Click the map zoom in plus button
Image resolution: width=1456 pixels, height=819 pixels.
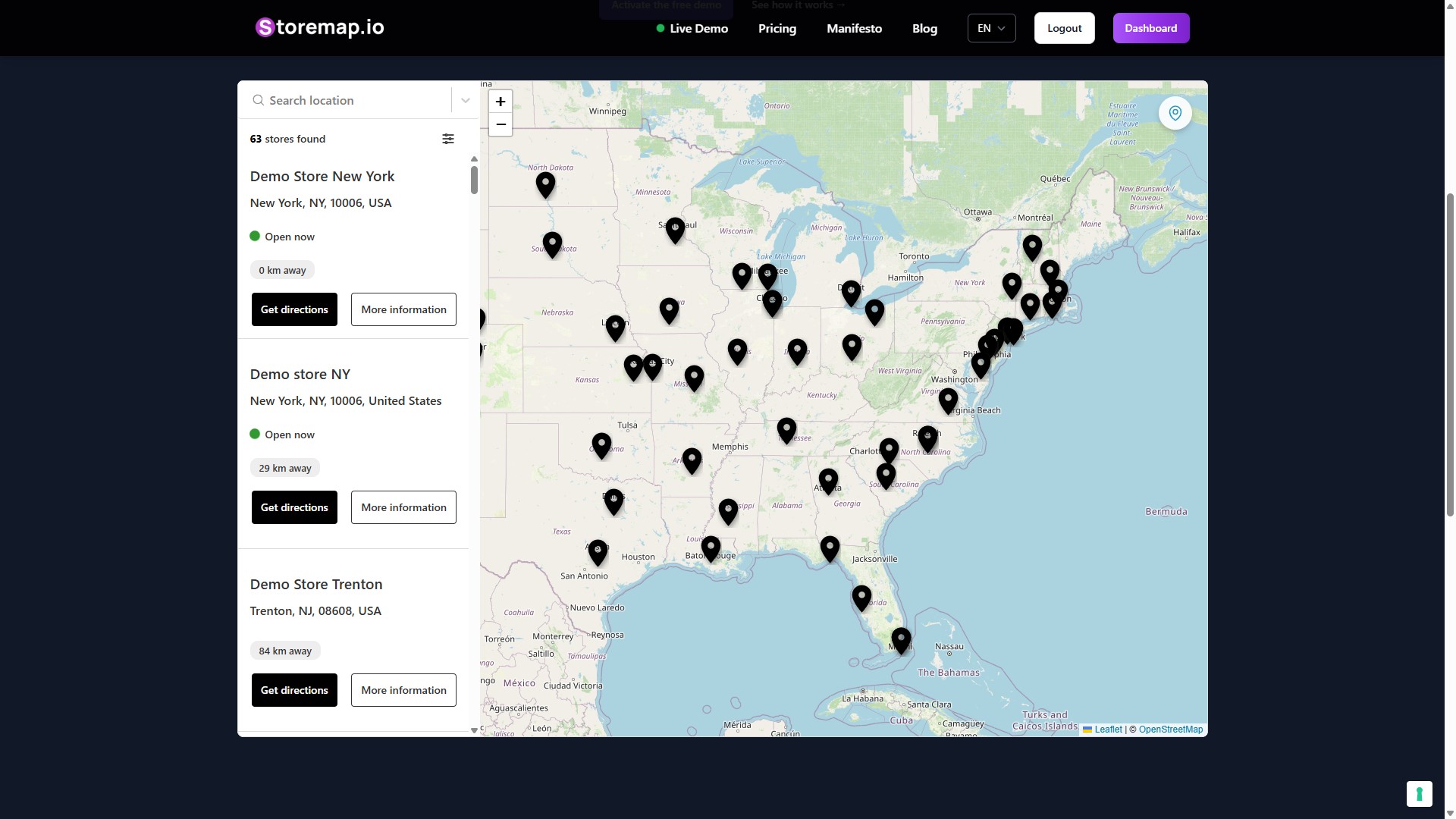(500, 102)
